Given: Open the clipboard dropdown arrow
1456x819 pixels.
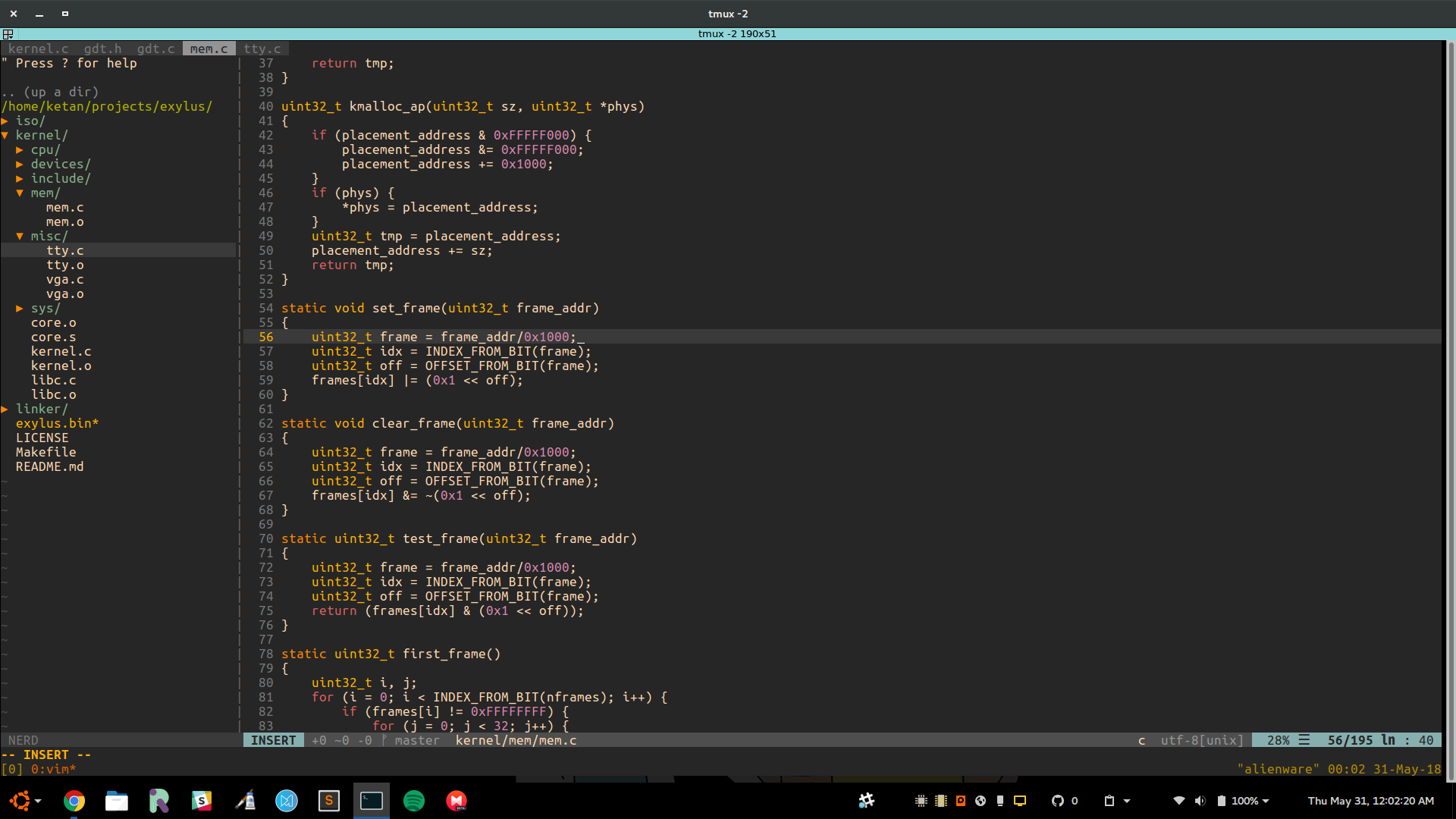Looking at the screenshot, I should [1127, 801].
